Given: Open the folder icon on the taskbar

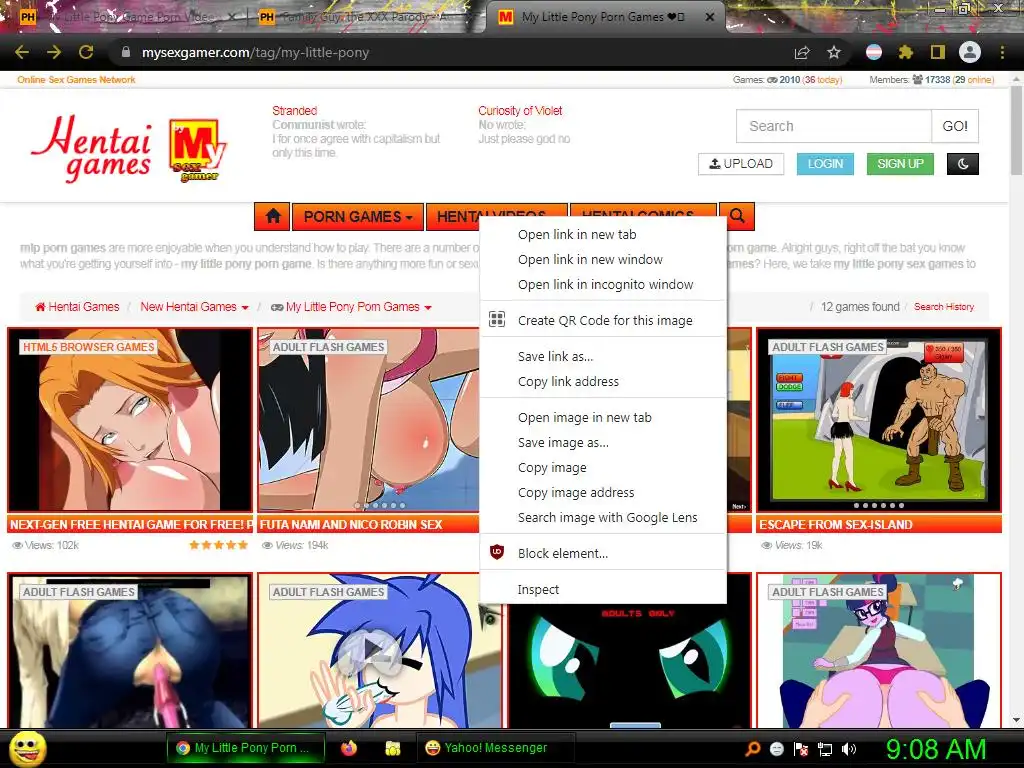Looking at the screenshot, I should 392,748.
